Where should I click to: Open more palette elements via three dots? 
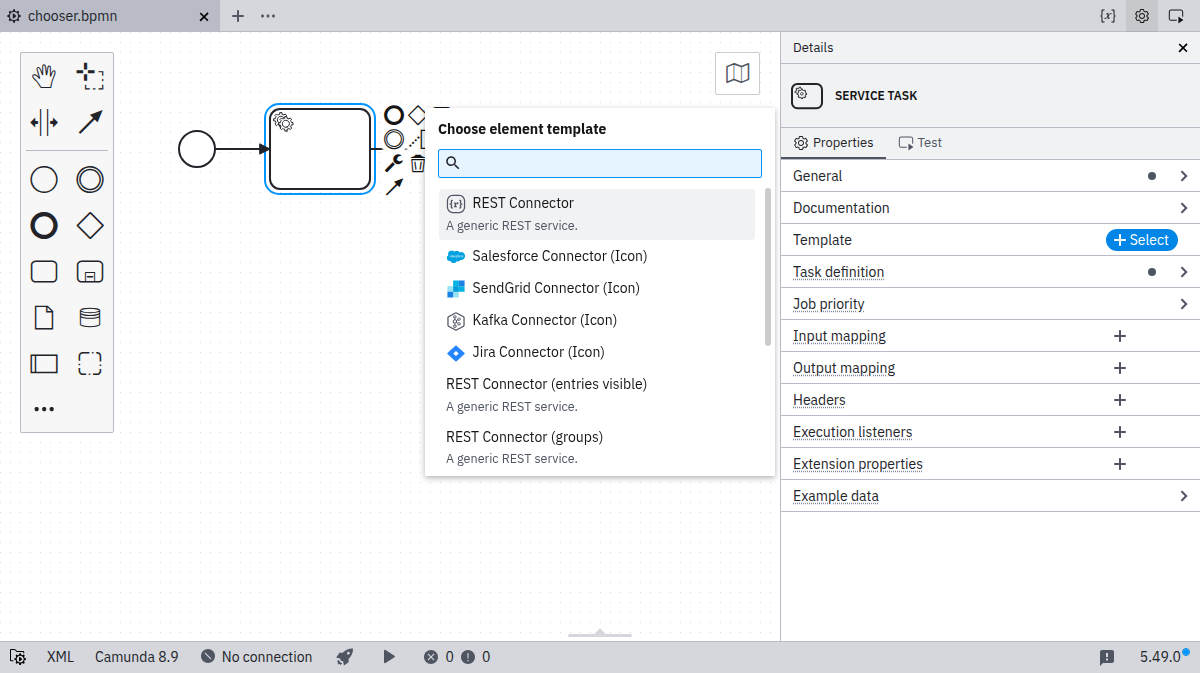pos(44,409)
